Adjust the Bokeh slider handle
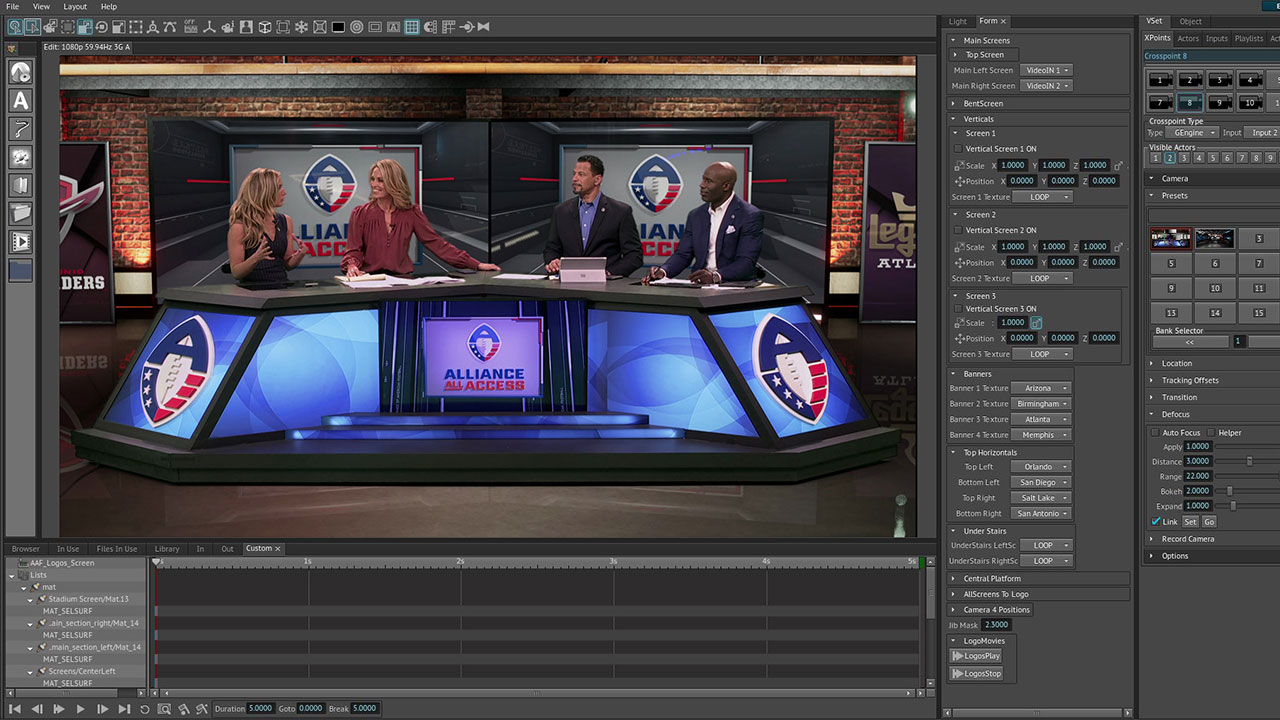Viewport: 1280px width, 720px height. (1229, 491)
